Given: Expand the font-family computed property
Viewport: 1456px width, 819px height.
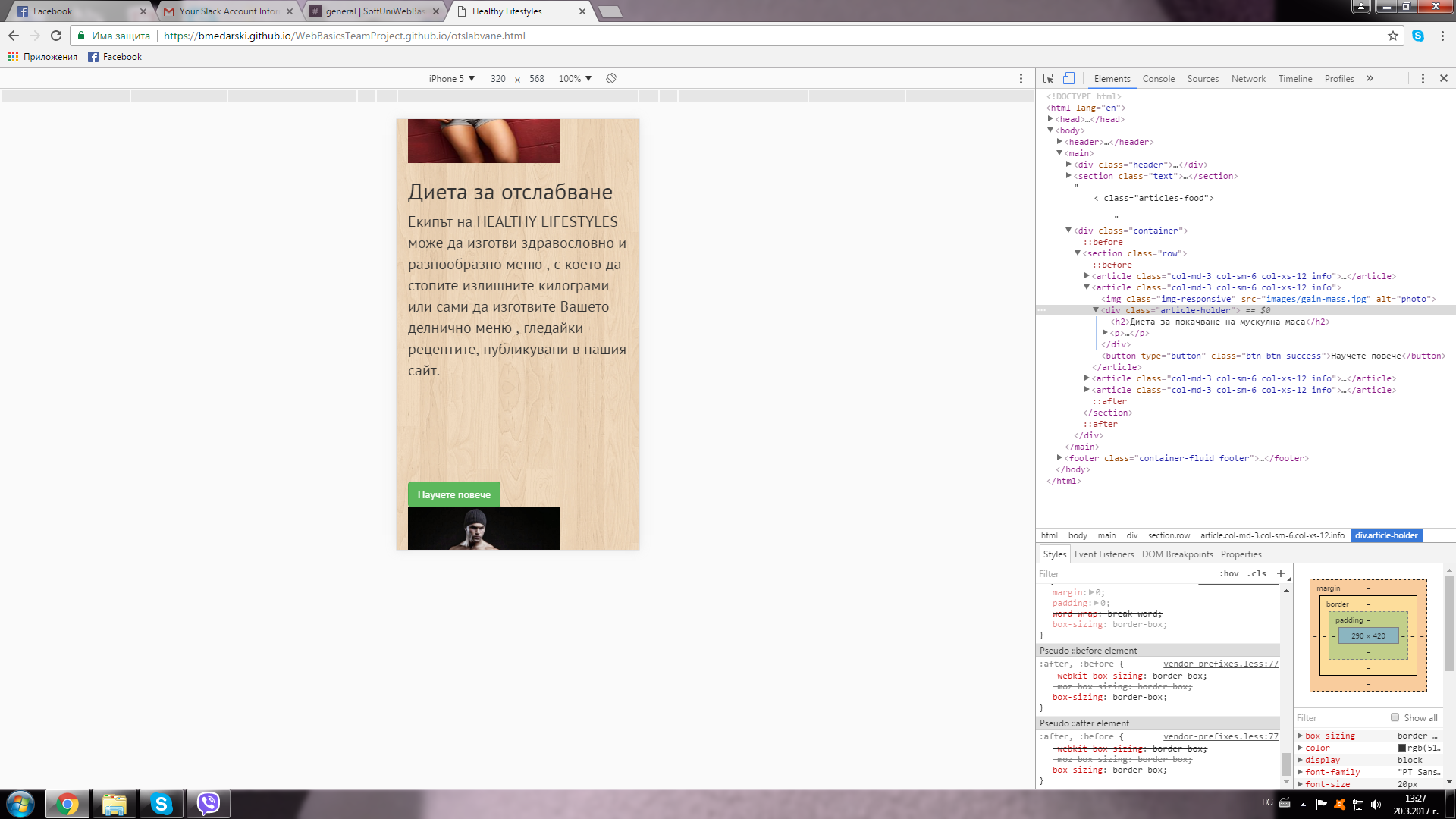Looking at the screenshot, I should pos(1300,772).
